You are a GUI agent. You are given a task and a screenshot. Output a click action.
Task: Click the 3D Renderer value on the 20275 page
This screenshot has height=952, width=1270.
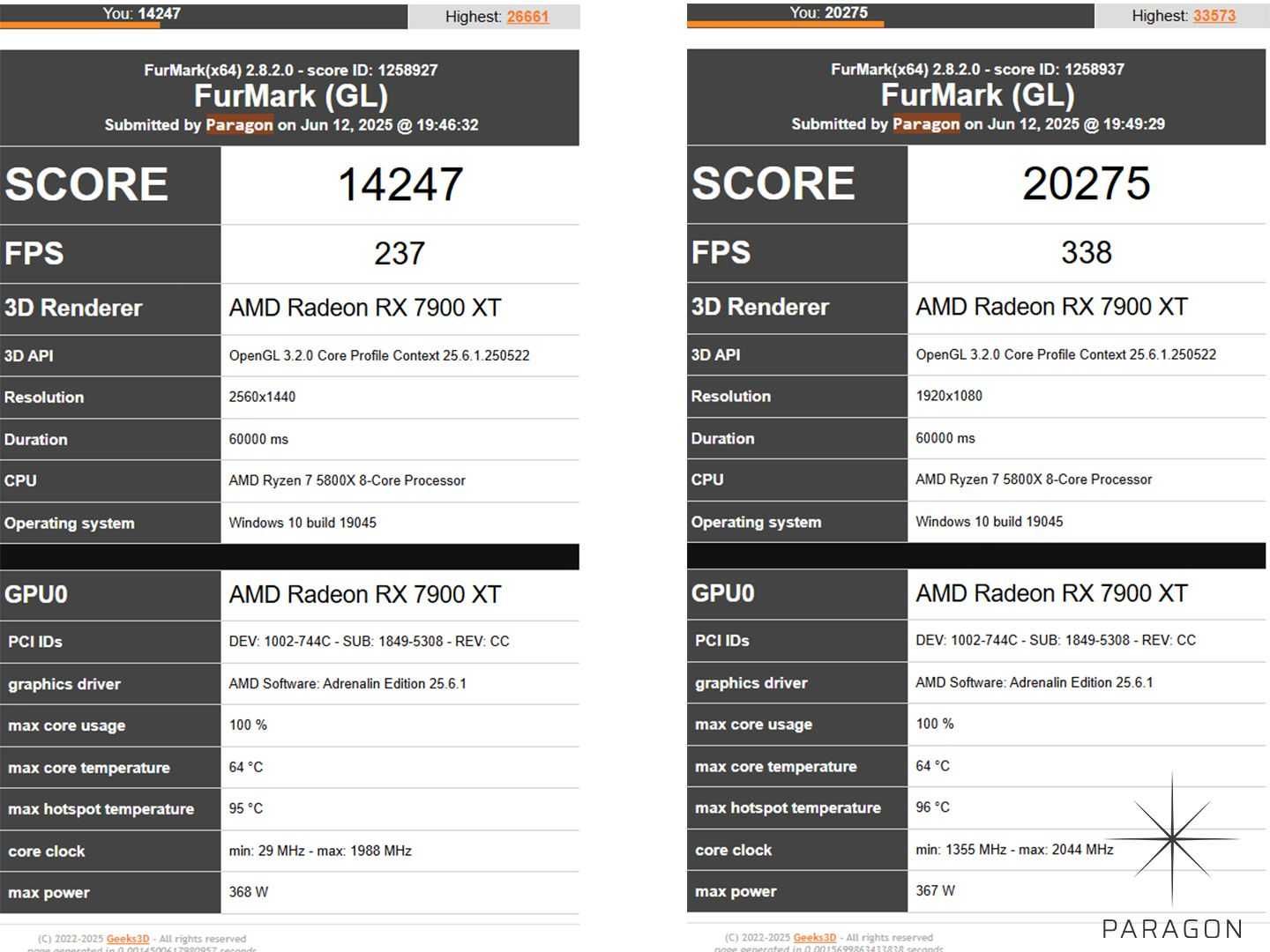click(x=1052, y=307)
